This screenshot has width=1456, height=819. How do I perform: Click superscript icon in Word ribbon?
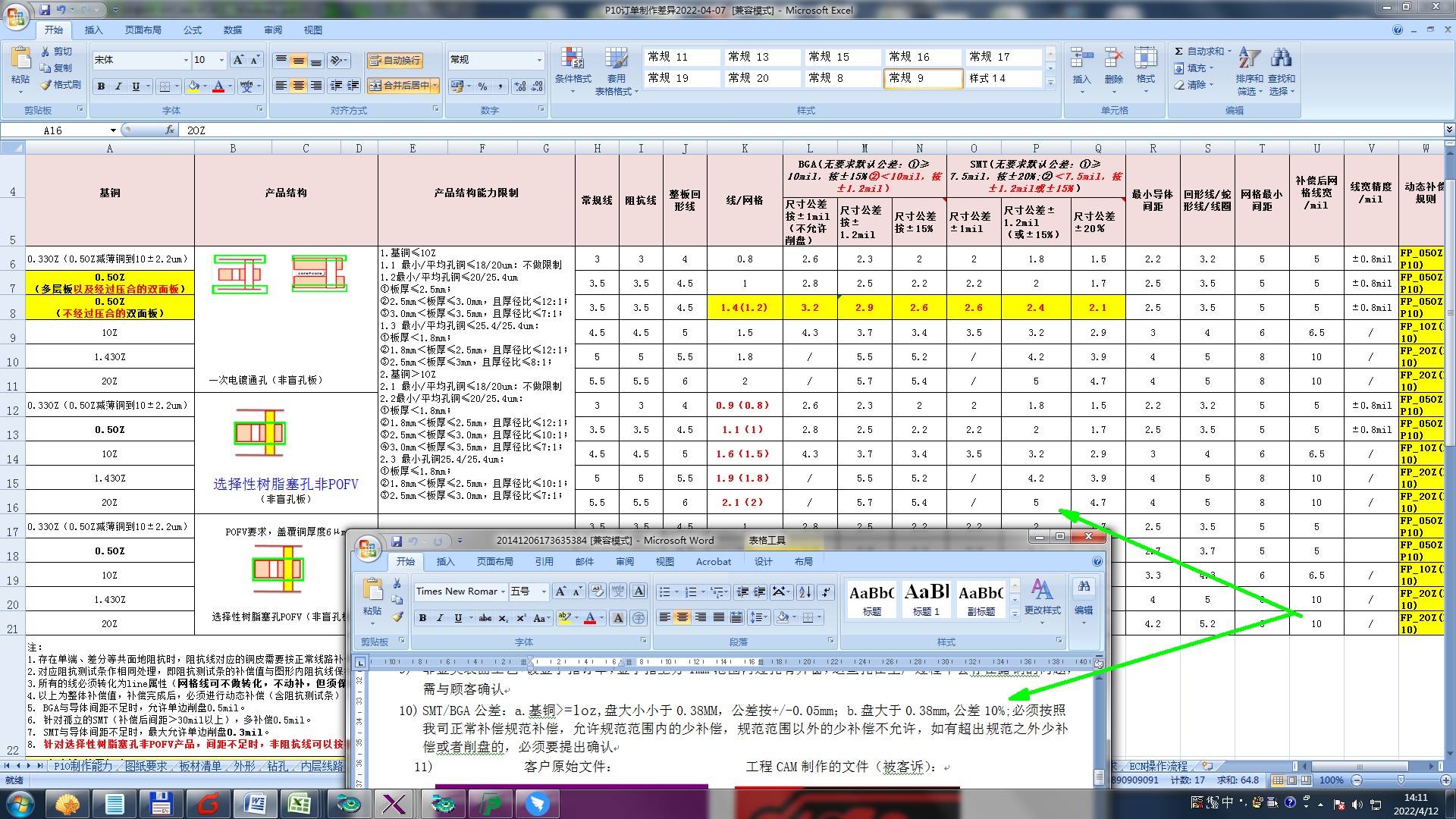tap(521, 618)
